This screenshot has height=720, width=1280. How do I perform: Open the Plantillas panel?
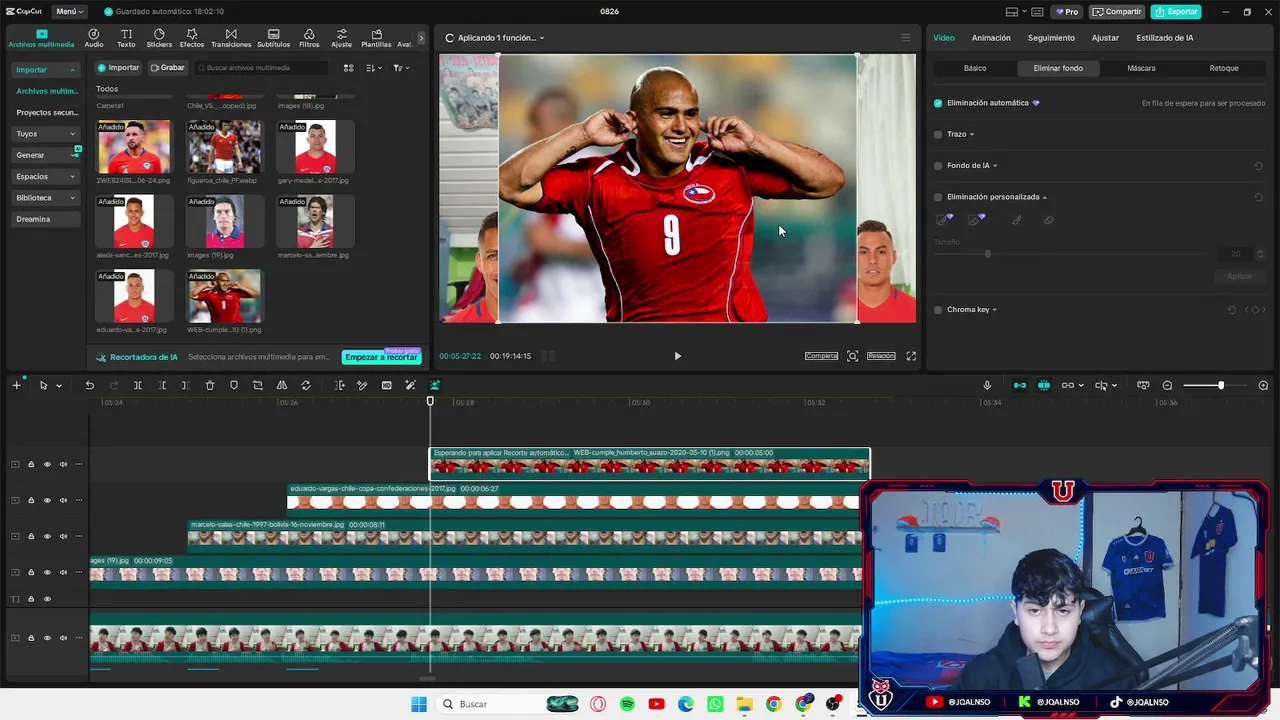click(x=376, y=38)
